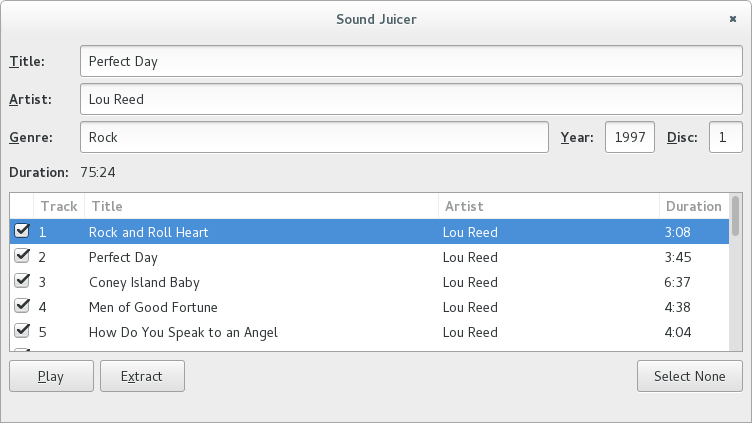Close the Sound Juicer window
Screen dimensions: 752x423
tap(732, 18)
